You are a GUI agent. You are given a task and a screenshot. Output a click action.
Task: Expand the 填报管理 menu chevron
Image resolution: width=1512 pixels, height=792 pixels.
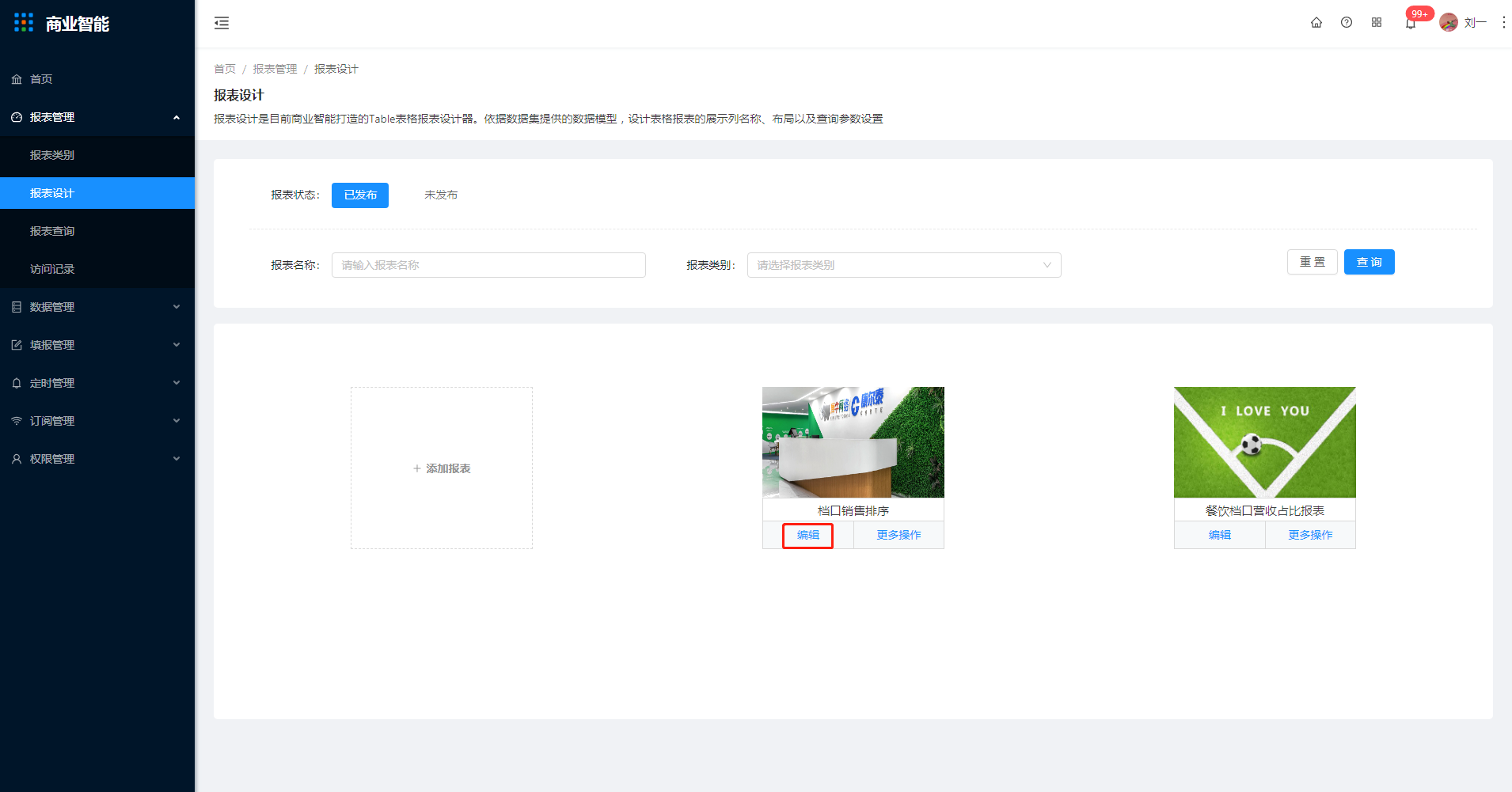177,345
